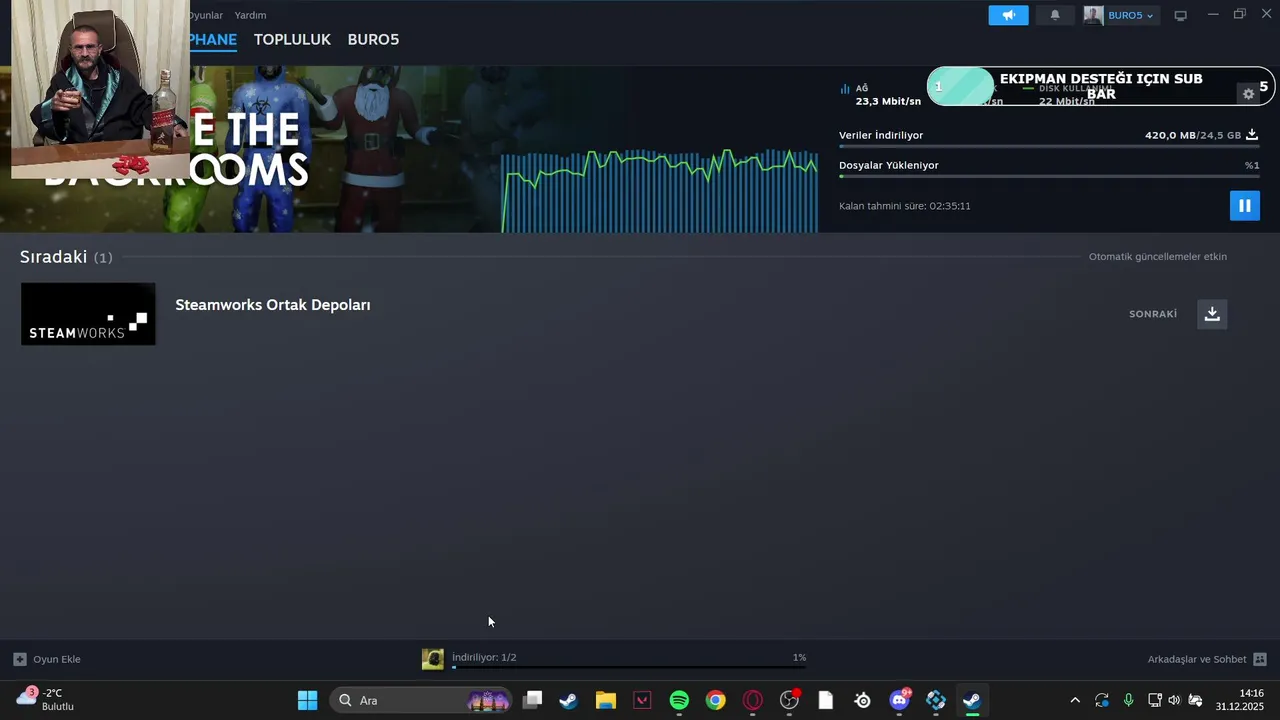Pause the current download

(1244, 206)
